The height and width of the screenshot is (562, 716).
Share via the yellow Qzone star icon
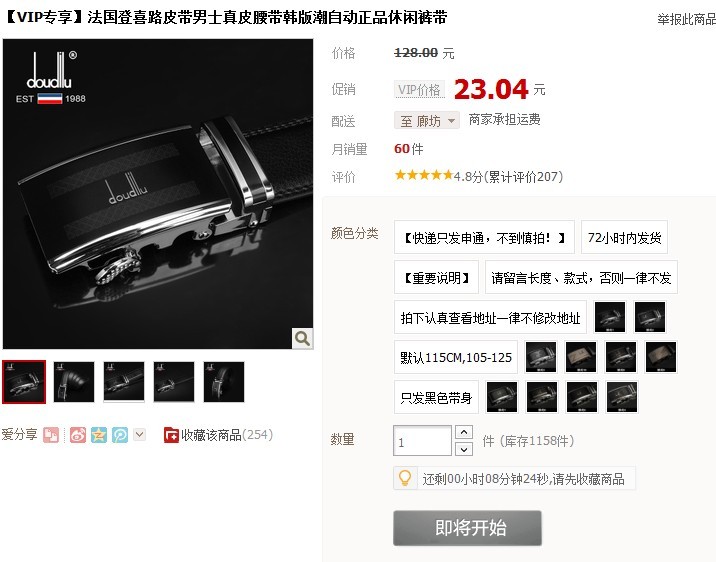[99, 435]
